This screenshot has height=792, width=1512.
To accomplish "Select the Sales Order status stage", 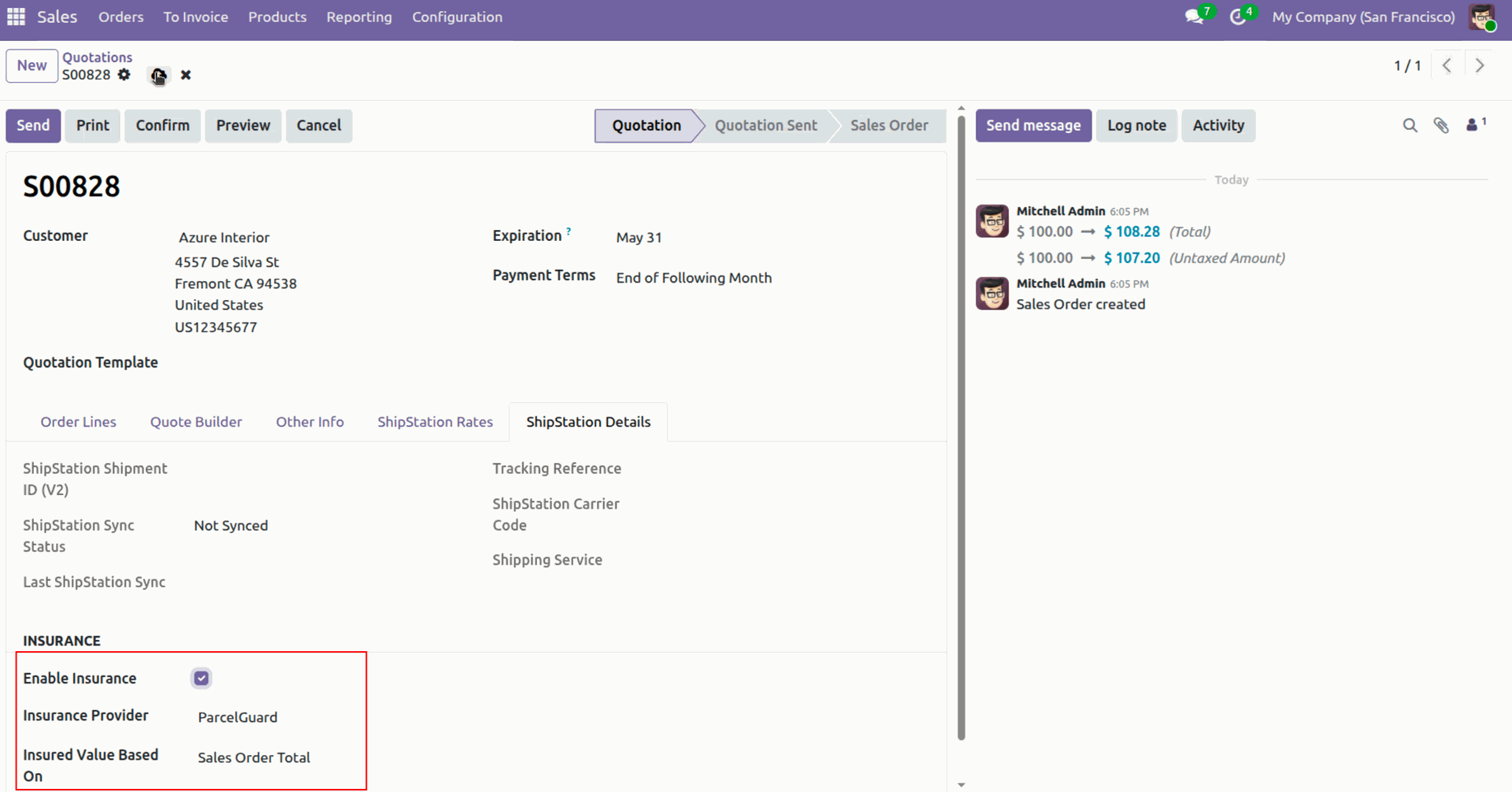I will [889, 126].
